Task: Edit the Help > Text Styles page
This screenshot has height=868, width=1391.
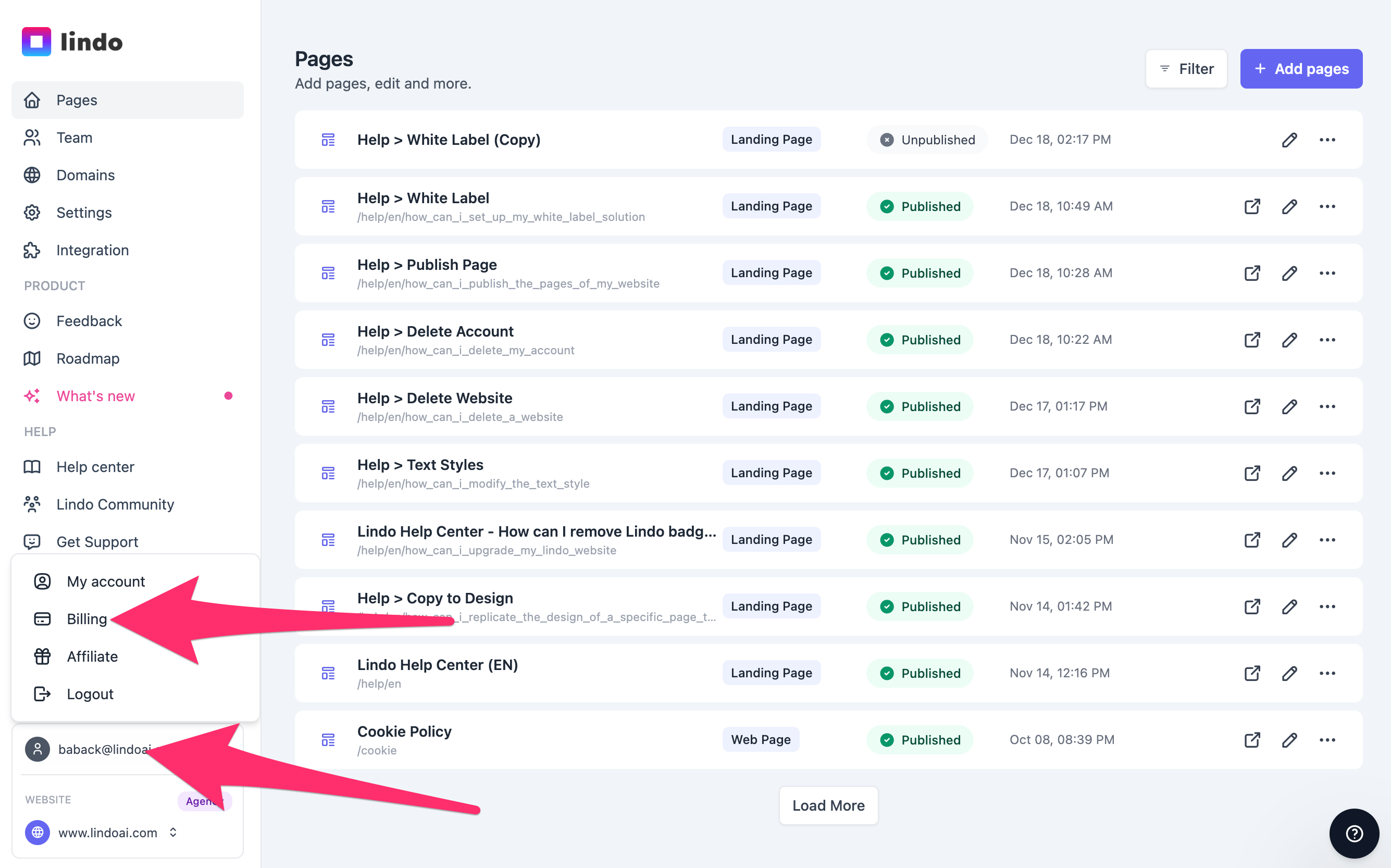Action: pyautogui.click(x=1289, y=473)
